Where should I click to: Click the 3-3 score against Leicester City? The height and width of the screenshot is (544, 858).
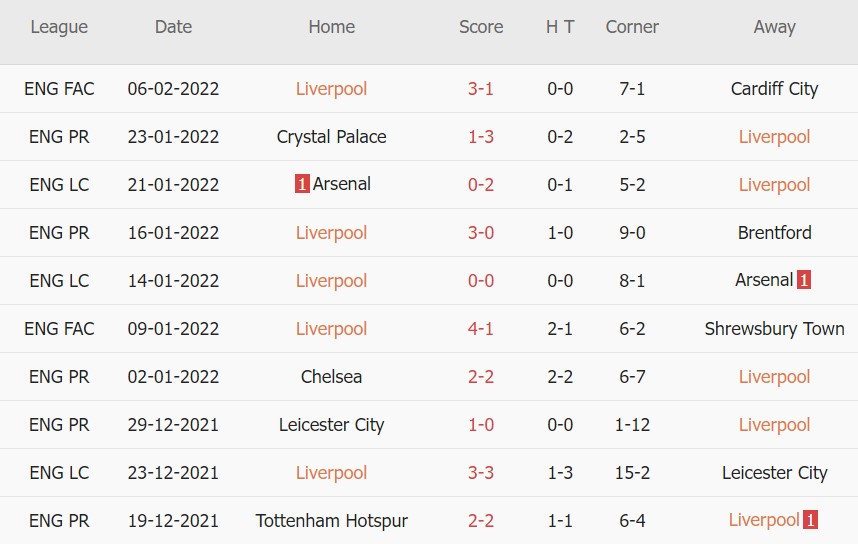click(x=481, y=473)
